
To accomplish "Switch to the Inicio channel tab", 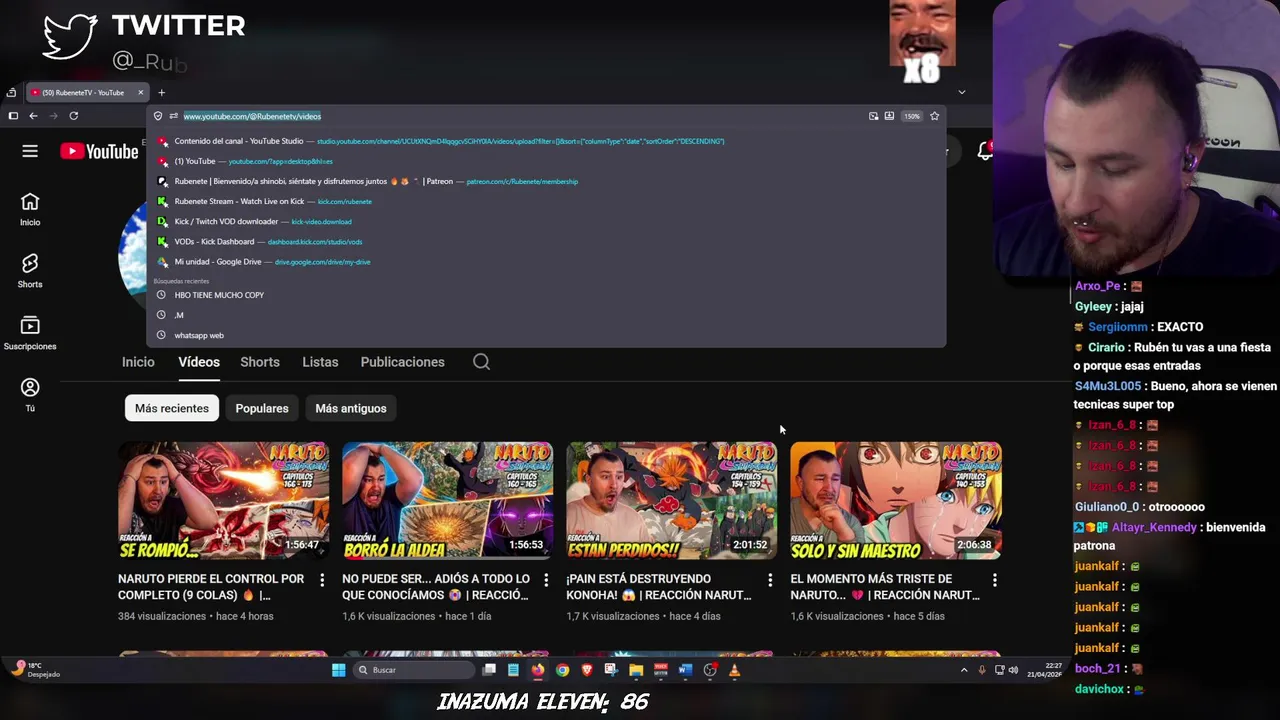I will pyautogui.click(x=138, y=362).
